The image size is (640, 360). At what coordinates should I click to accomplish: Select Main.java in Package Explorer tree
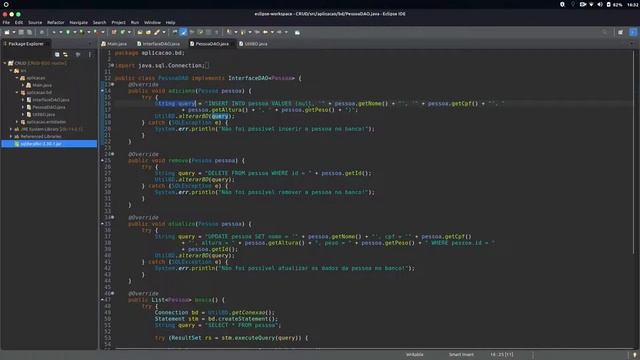point(42,85)
